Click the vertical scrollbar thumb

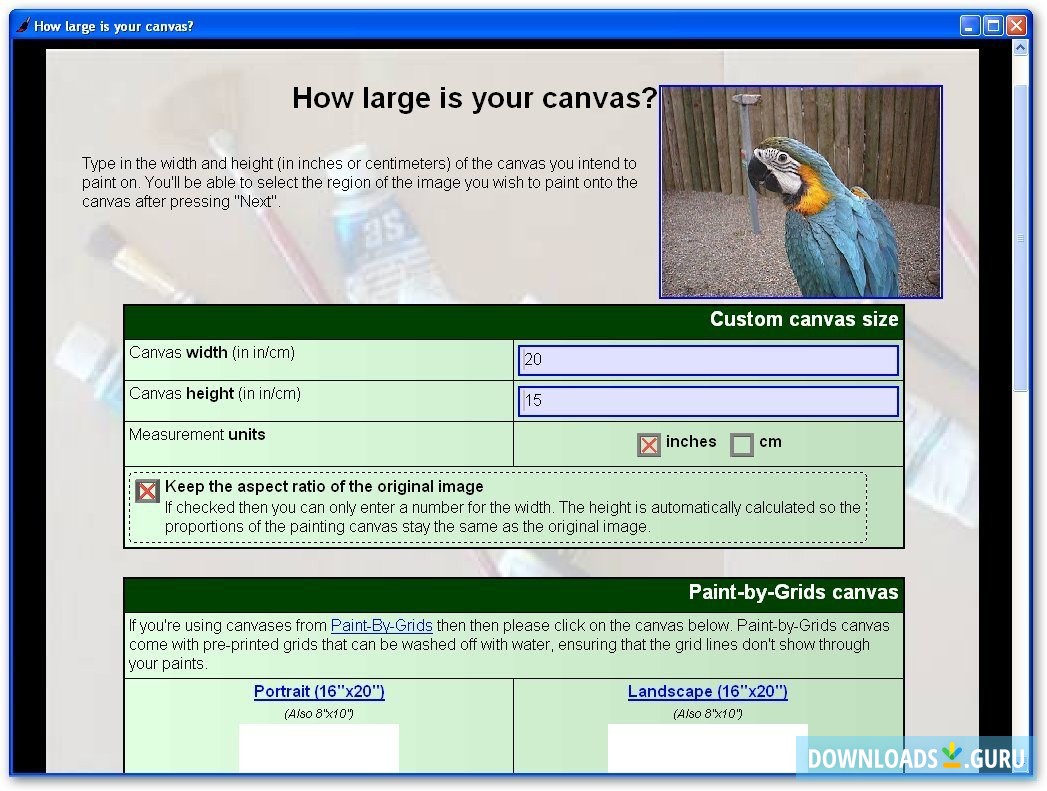click(x=1020, y=238)
